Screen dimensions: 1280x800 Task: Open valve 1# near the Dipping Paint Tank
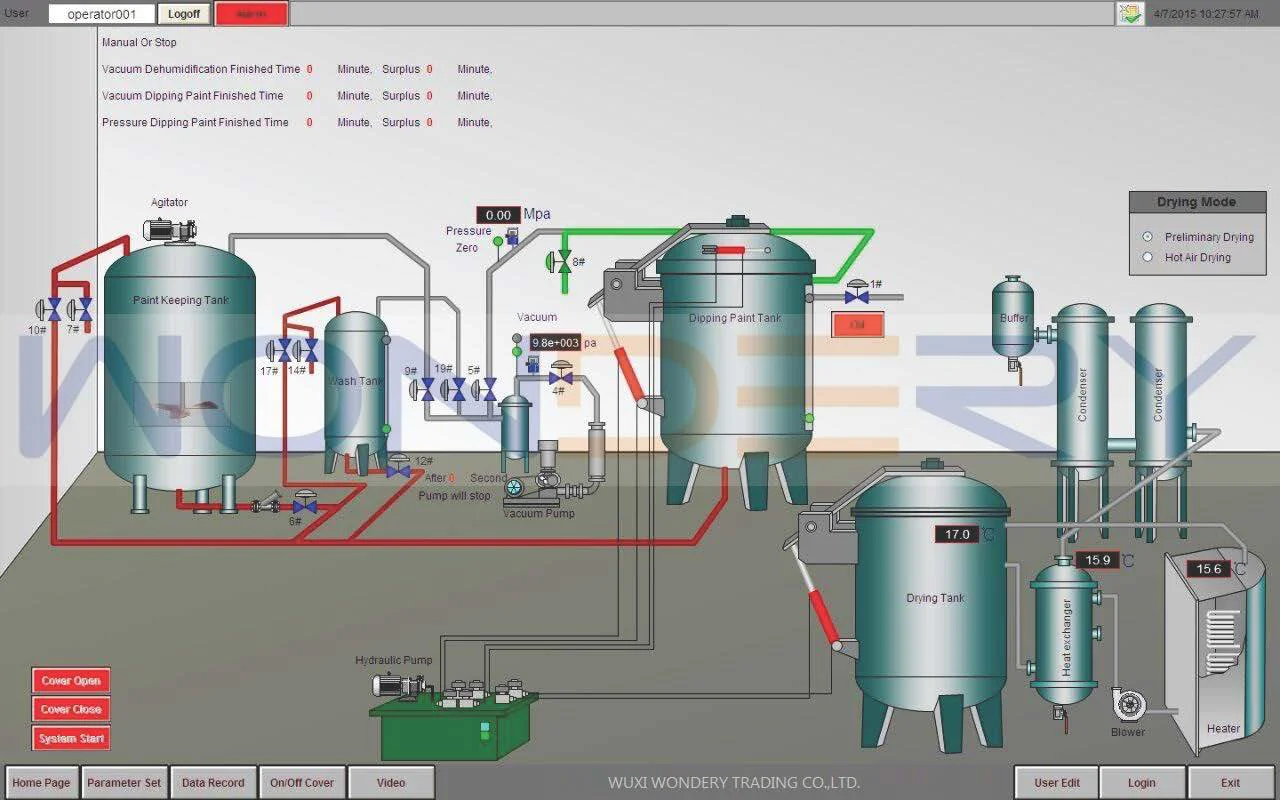click(x=858, y=295)
